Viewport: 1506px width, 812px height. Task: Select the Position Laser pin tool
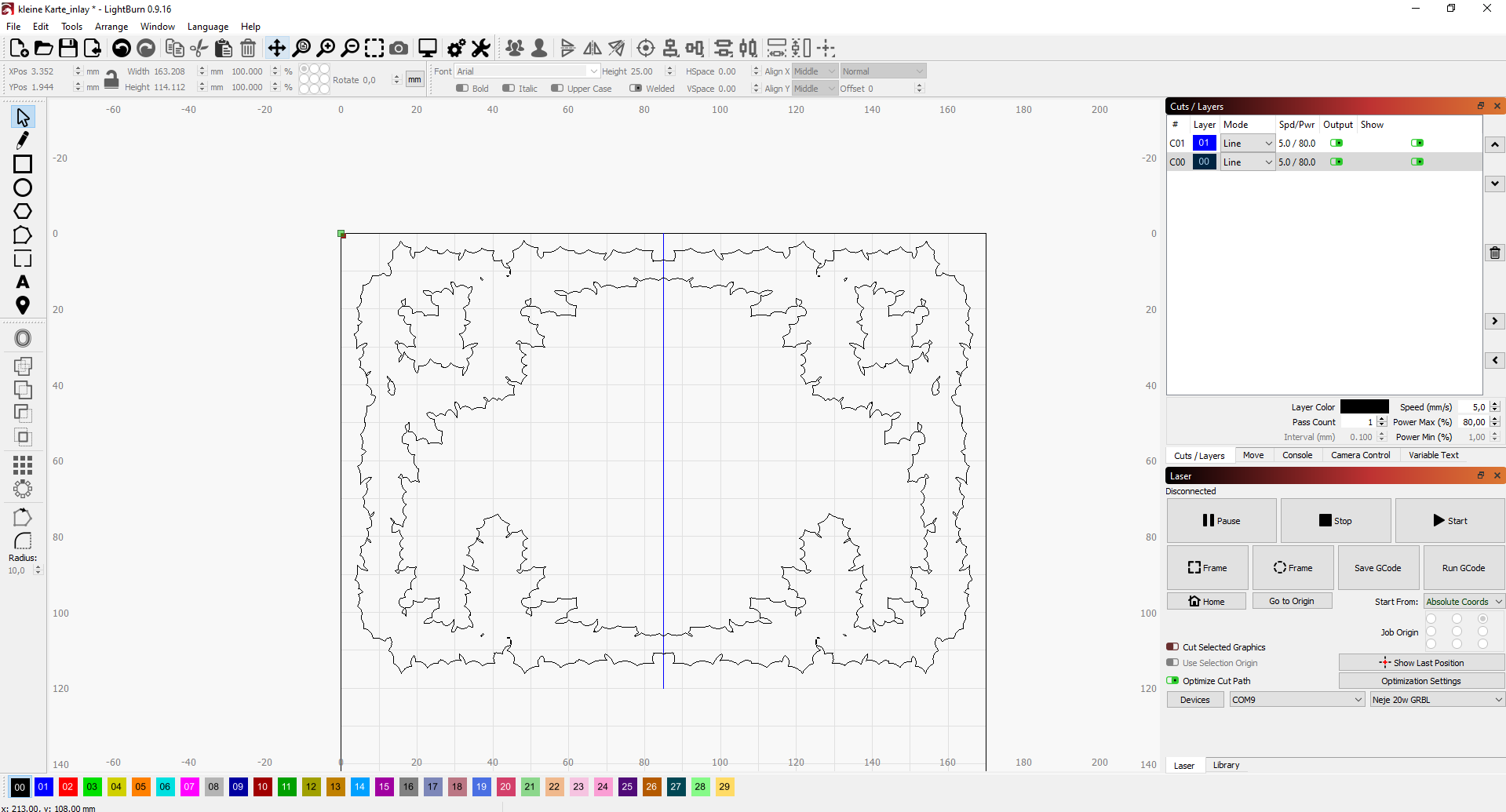[23, 305]
